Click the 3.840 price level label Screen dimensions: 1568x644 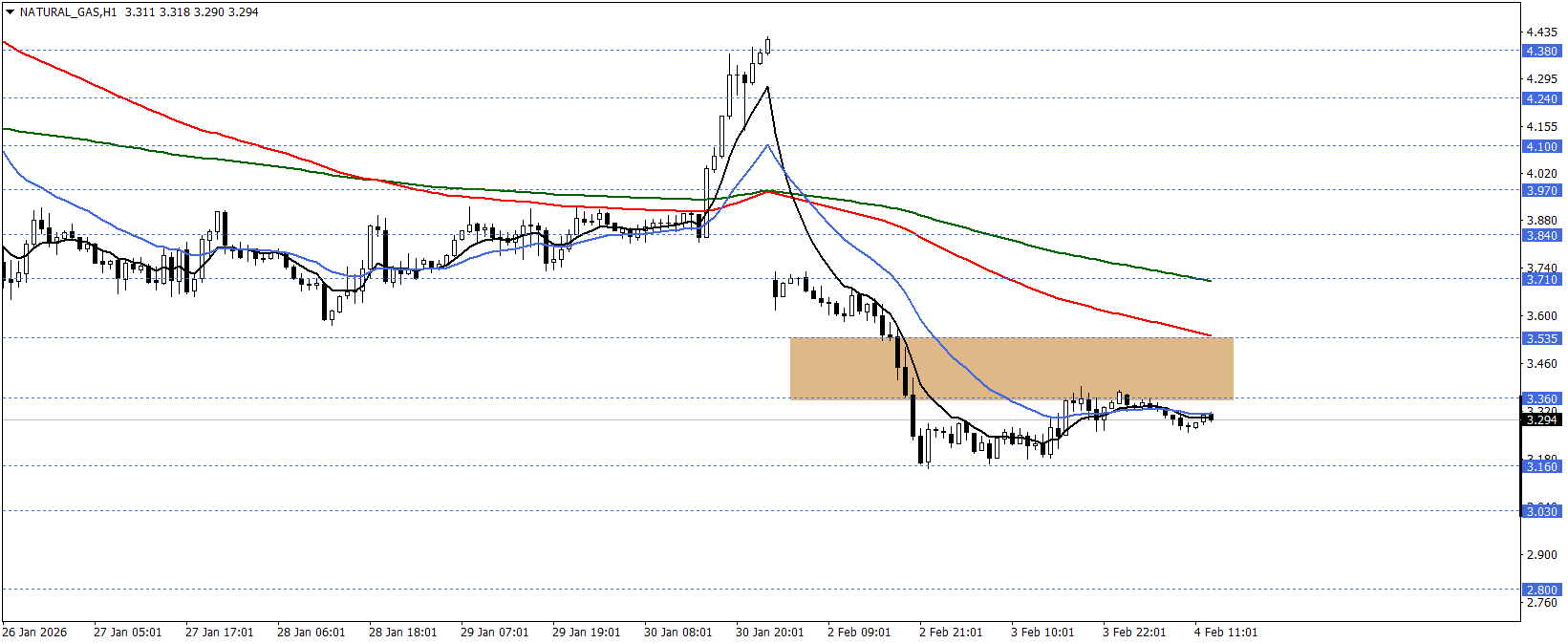pos(1540,236)
